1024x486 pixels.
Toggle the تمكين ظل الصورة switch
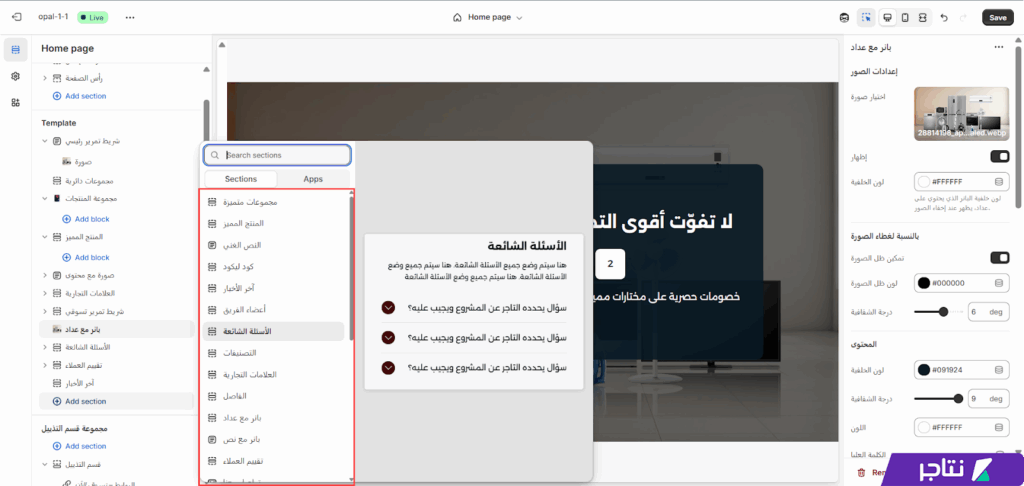pyautogui.click(x=999, y=257)
